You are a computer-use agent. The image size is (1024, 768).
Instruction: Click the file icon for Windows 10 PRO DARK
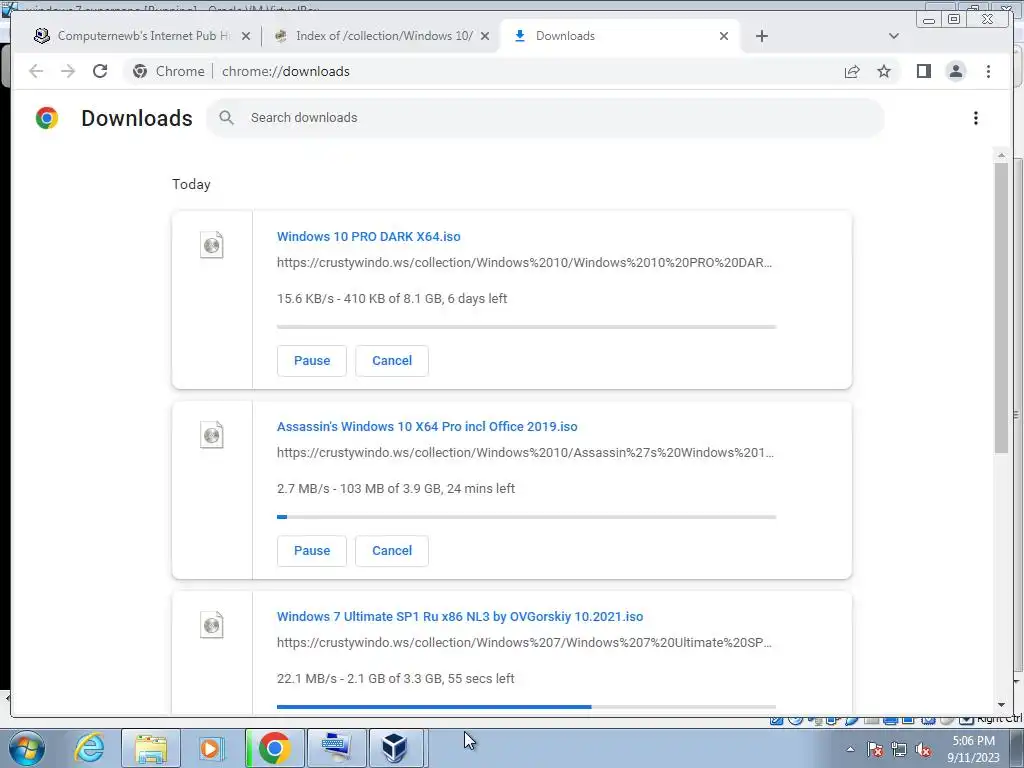[x=212, y=245]
